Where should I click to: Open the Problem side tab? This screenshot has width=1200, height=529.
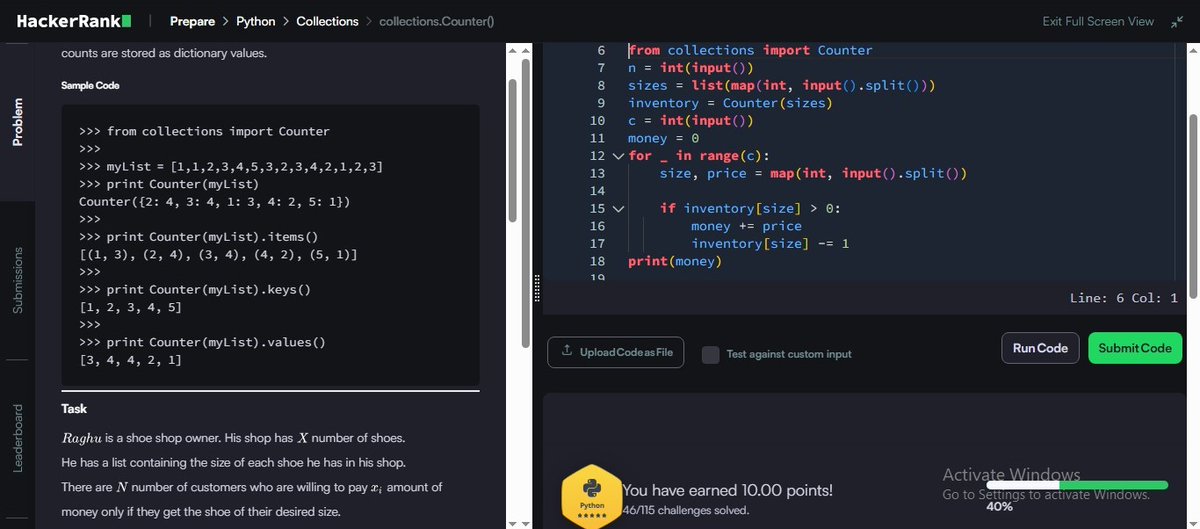[17, 121]
